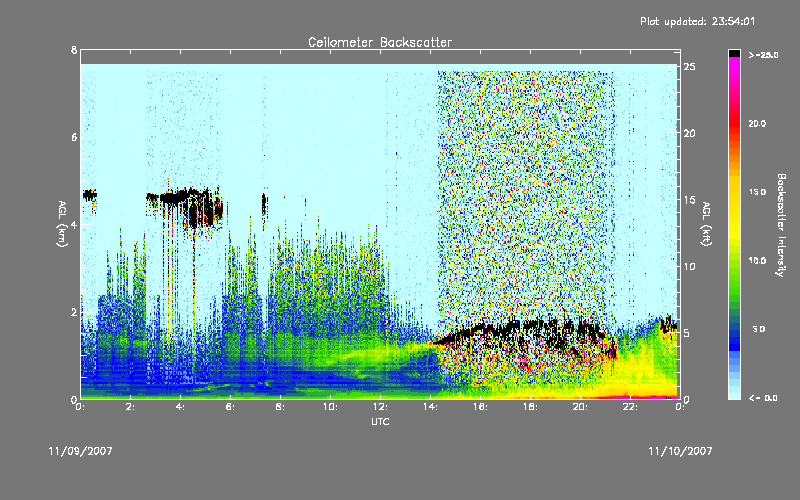
Task: Select the 'Backscatter Intensity' colorbar label
Action: pos(781,225)
